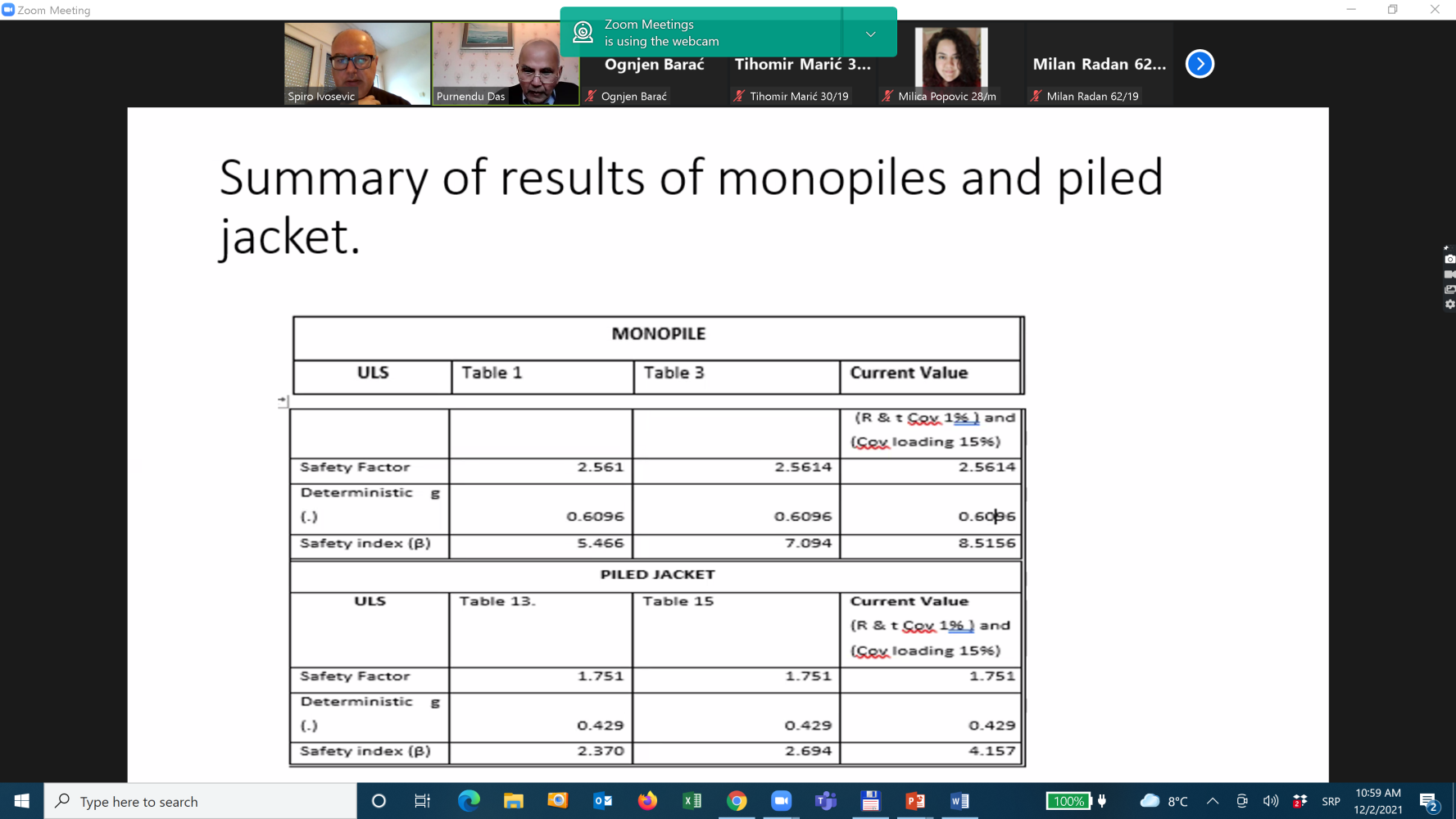
Task: Open Zoom from the taskbar
Action: coord(781,801)
